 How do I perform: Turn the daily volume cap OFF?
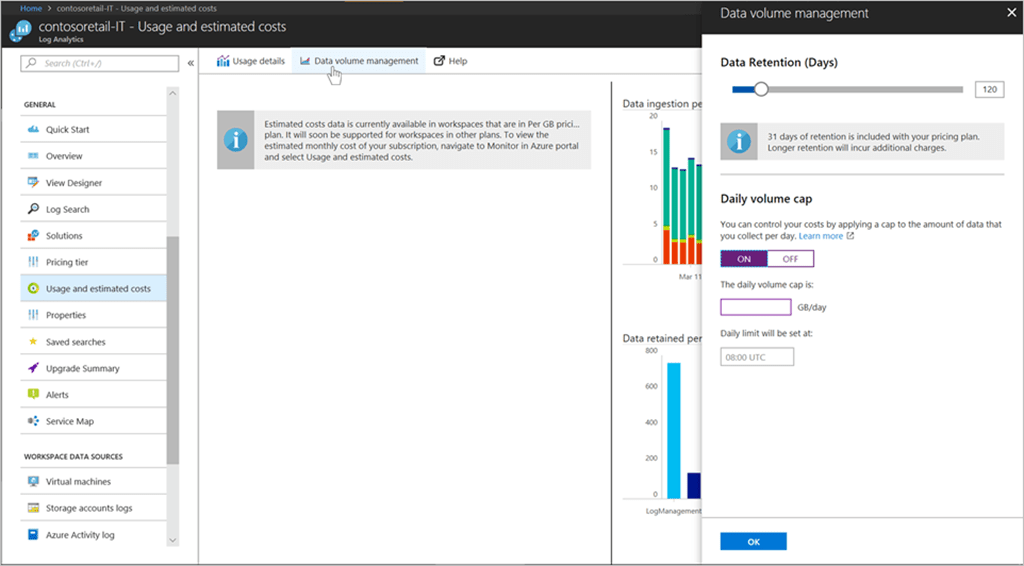click(790, 259)
